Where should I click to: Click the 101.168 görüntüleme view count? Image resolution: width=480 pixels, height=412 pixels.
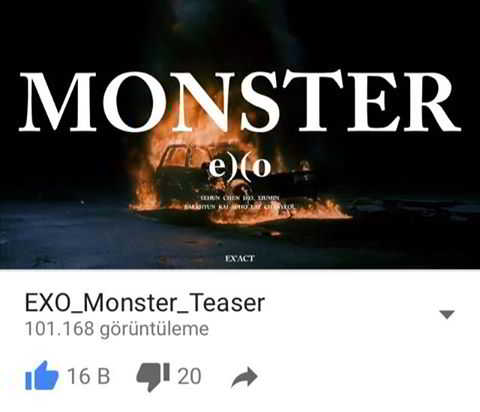[117, 329]
